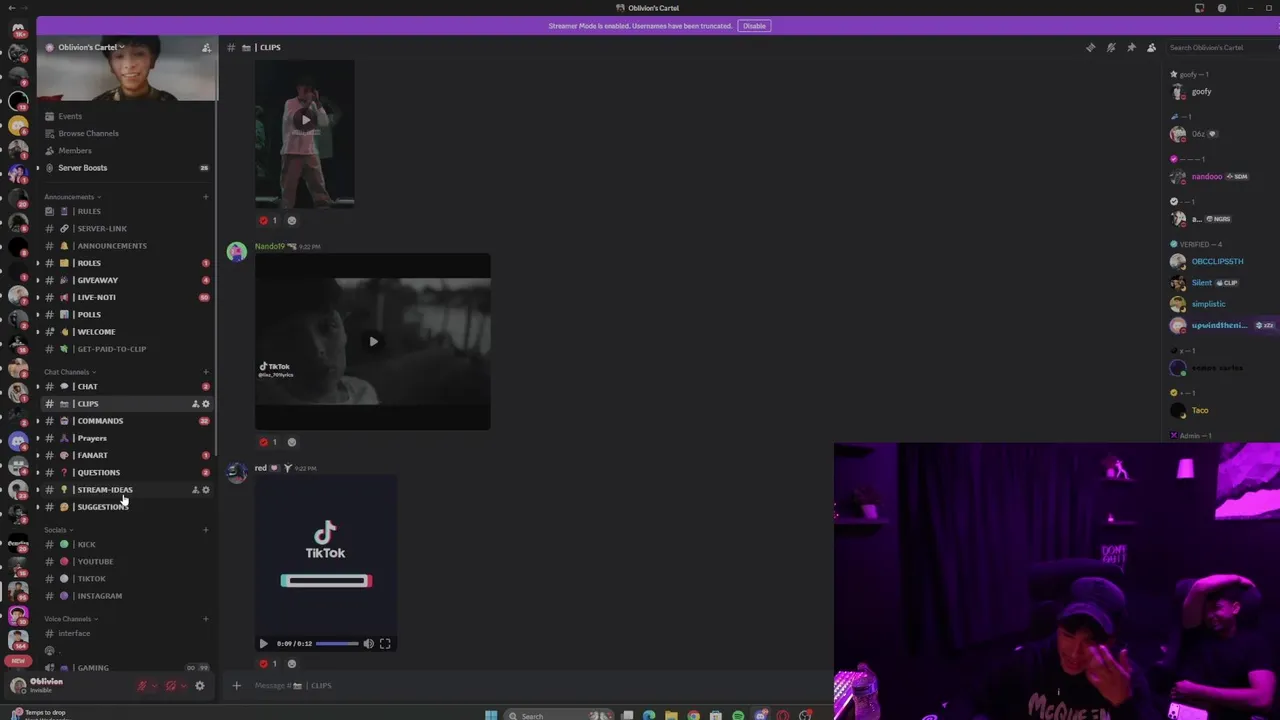Mute red's video volume icon
1280x720 pixels.
[x=368, y=644]
